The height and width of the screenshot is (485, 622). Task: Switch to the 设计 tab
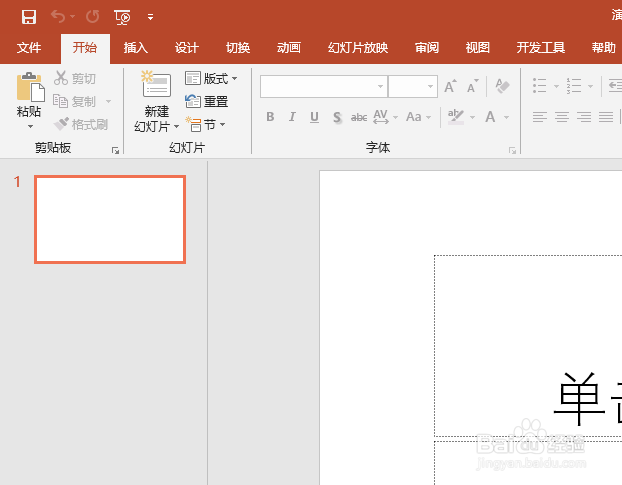pos(186,48)
